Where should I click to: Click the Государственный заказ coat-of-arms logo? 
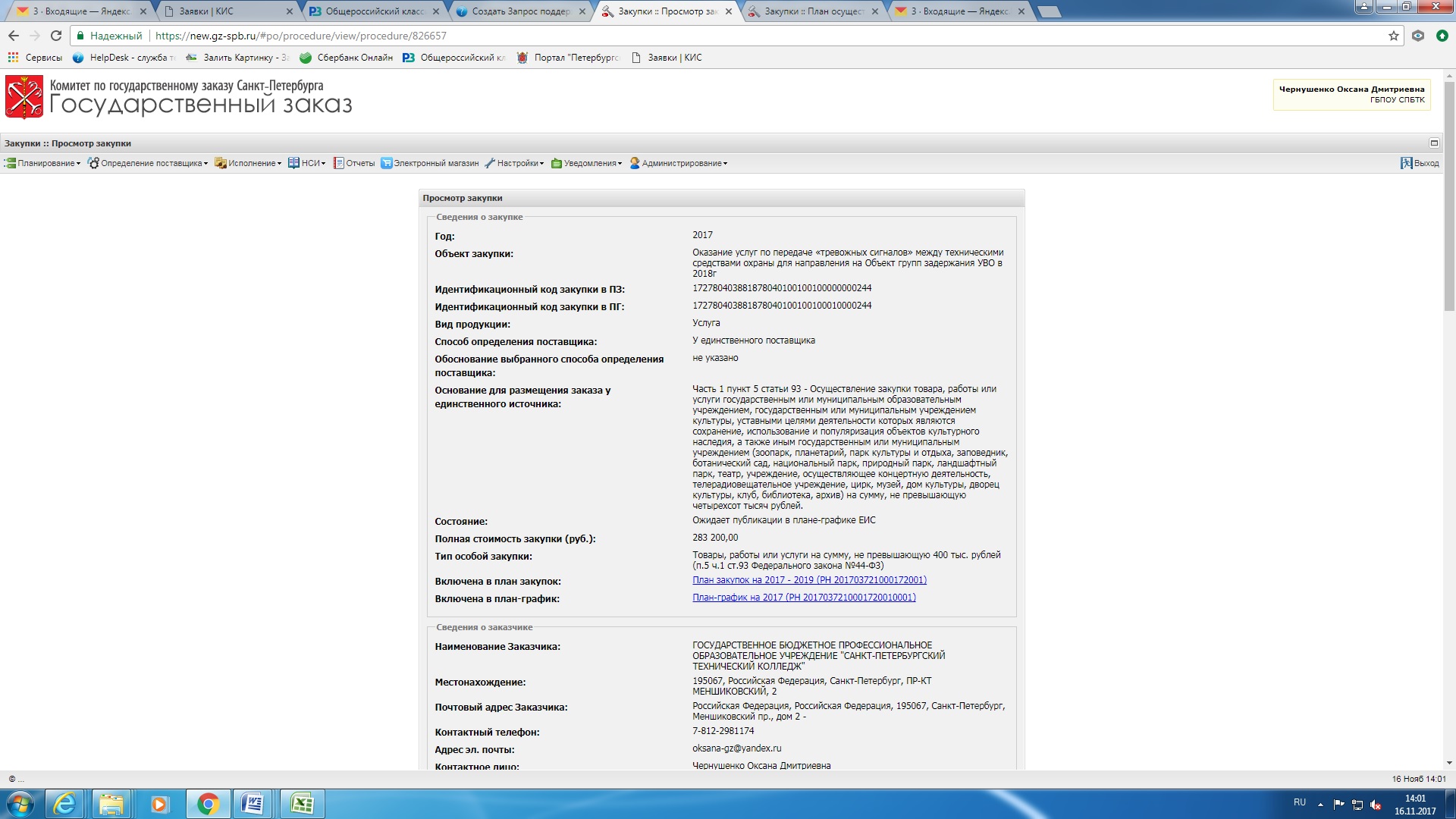click(x=24, y=97)
